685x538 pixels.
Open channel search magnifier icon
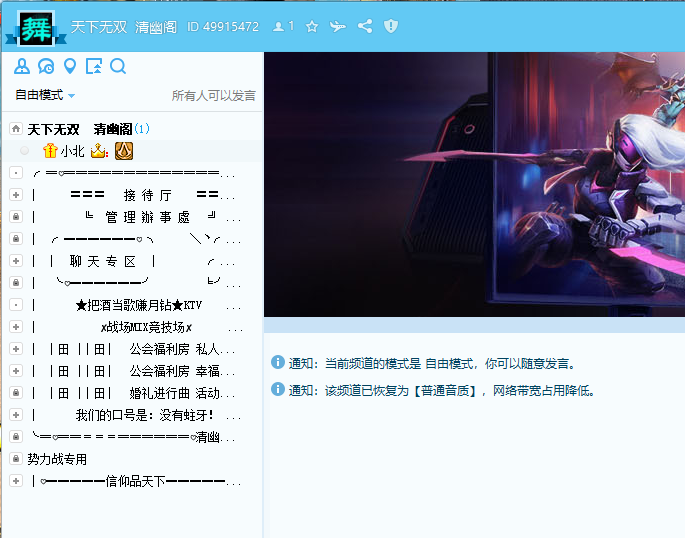[118, 66]
